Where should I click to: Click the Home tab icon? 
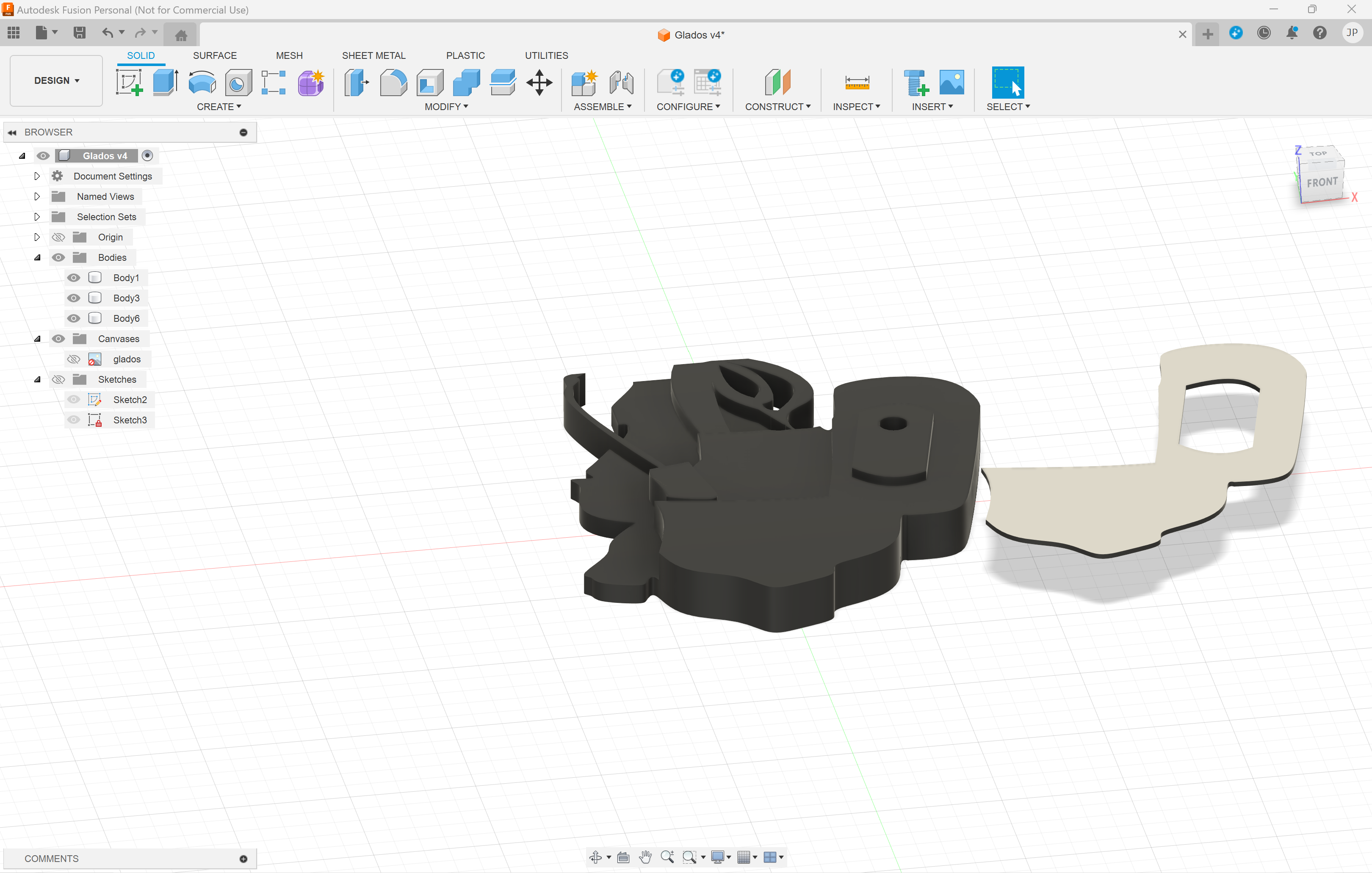[x=181, y=35]
